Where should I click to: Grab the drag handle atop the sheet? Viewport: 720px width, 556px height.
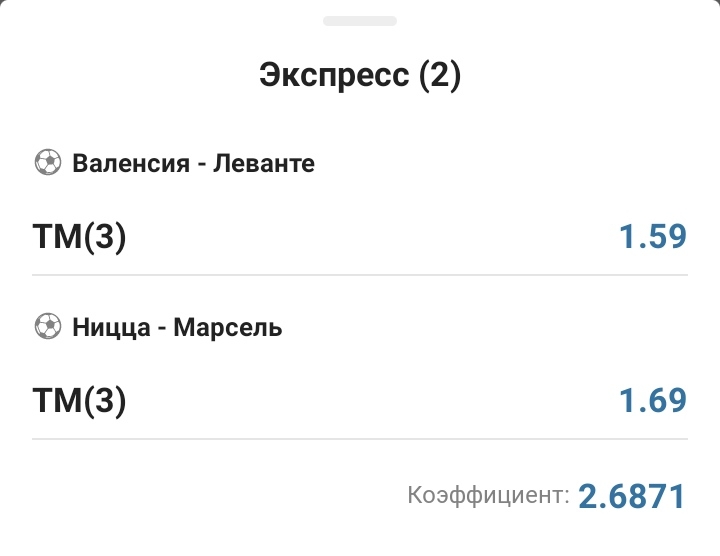pyautogui.click(x=360, y=20)
